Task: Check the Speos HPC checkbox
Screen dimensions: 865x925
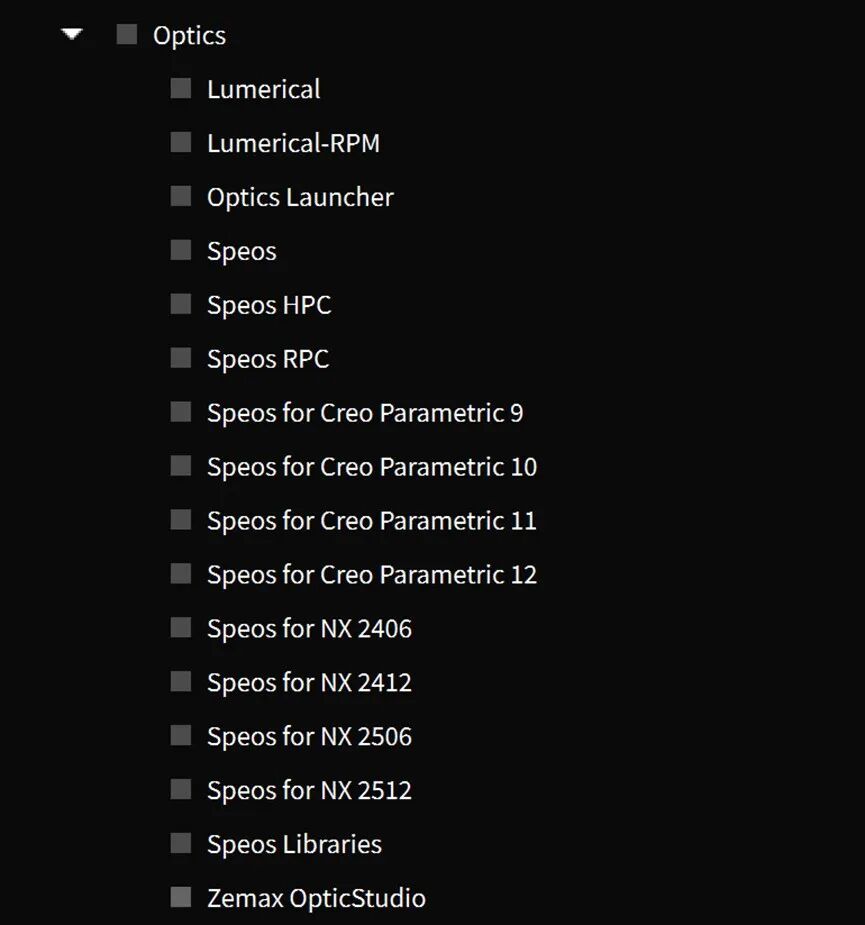Action: coord(181,304)
